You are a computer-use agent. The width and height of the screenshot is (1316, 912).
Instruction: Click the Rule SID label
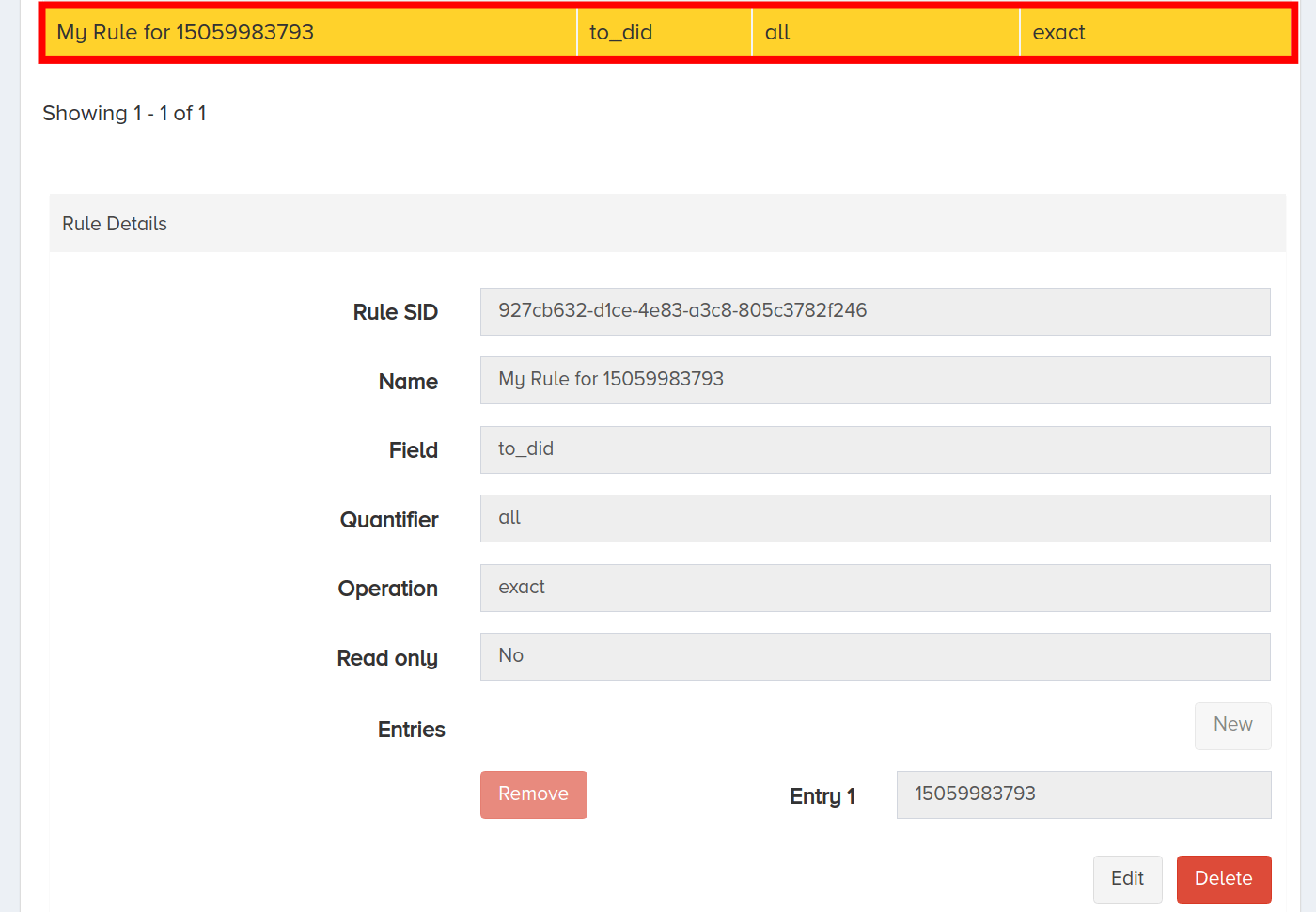click(x=396, y=312)
